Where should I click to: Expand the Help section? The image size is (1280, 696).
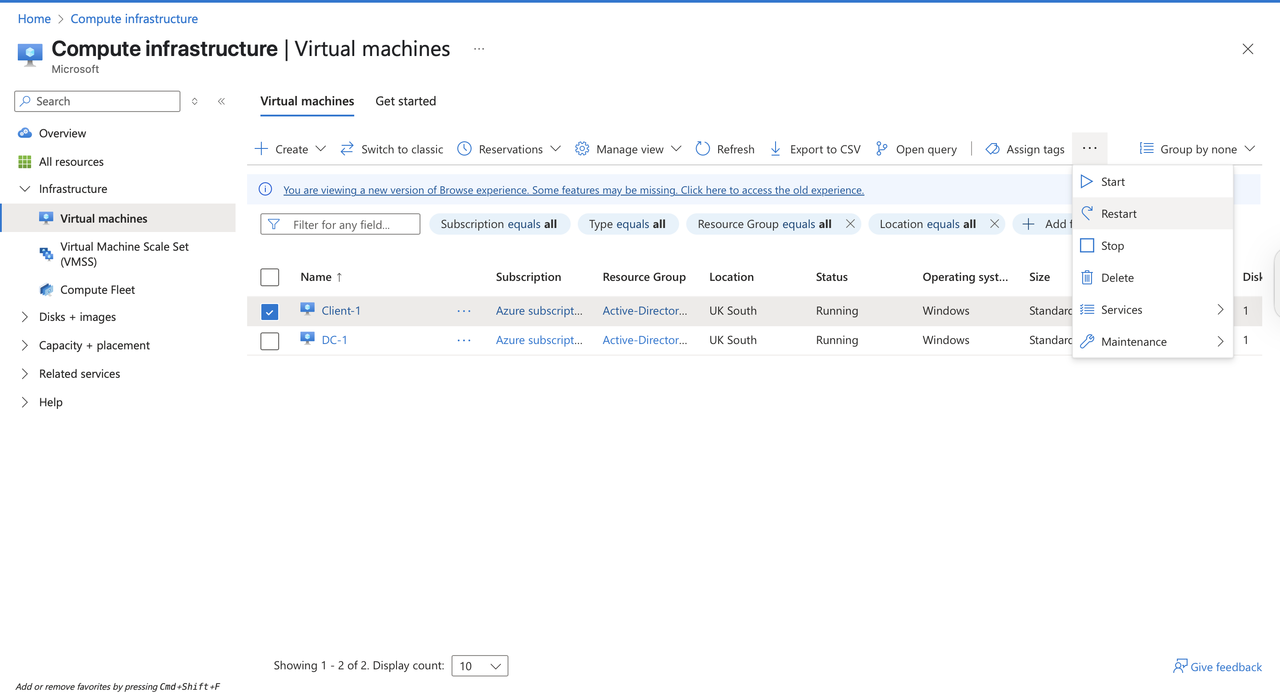click(x=25, y=402)
